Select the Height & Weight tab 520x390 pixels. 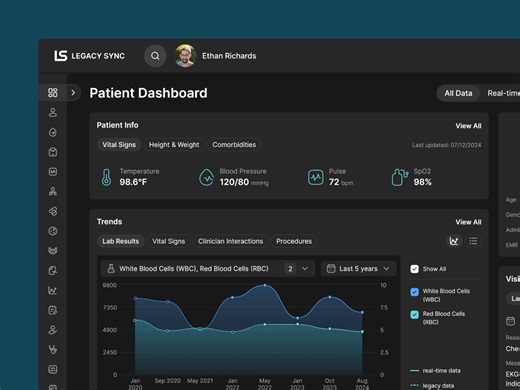174,145
